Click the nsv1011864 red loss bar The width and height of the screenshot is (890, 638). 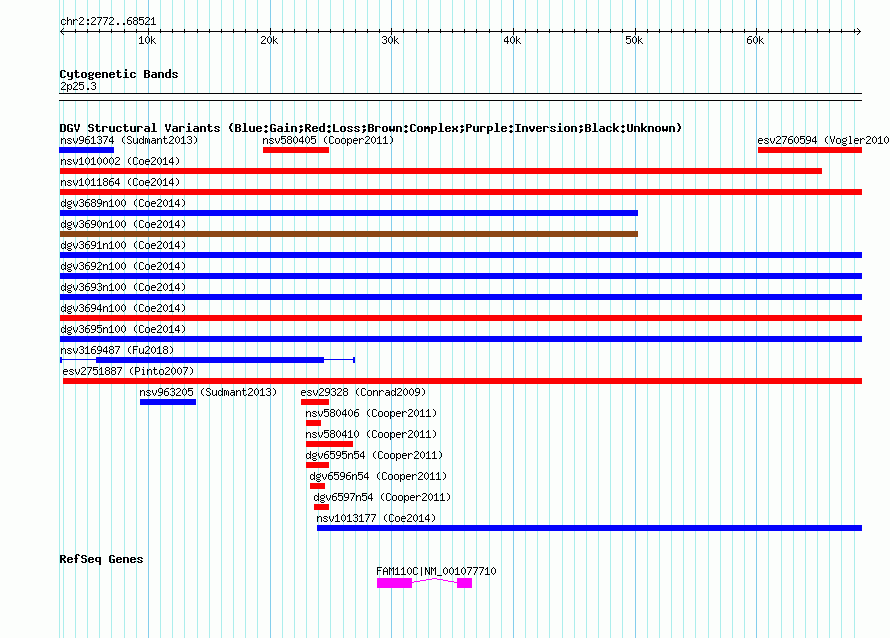coord(461,192)
